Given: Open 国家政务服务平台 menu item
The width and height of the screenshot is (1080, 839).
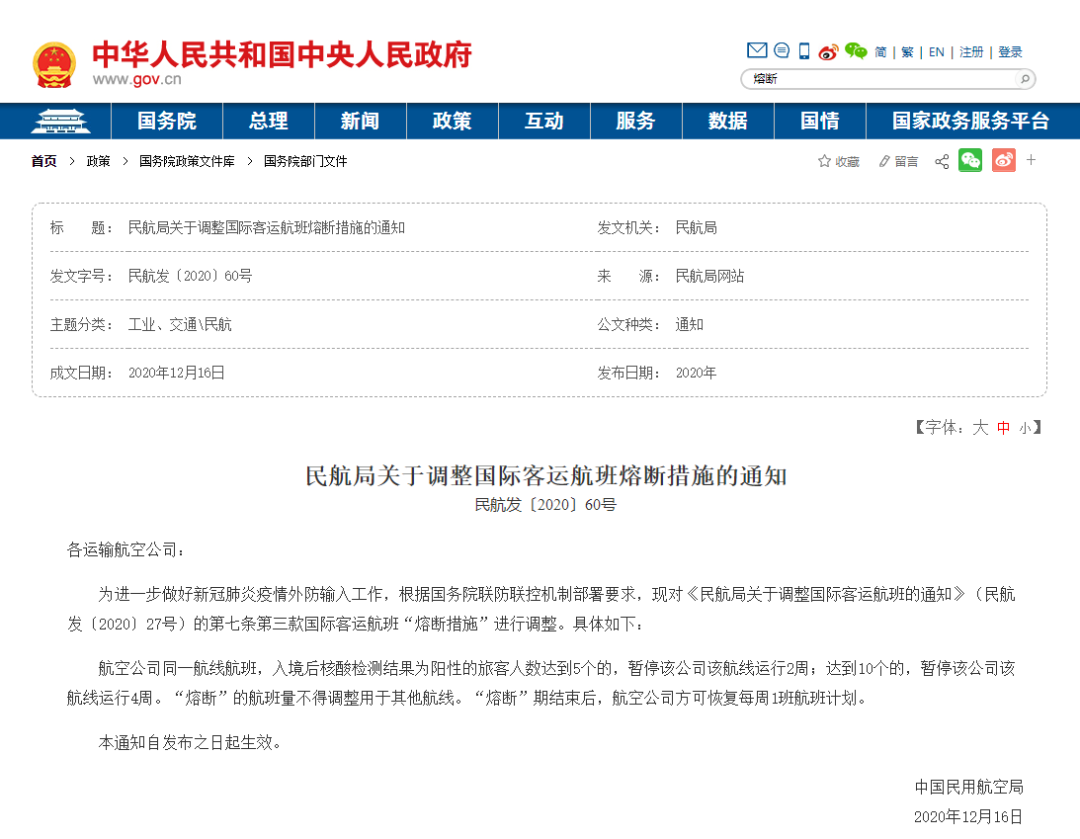Looking at the screenshot, I should (x=970, y=121).
